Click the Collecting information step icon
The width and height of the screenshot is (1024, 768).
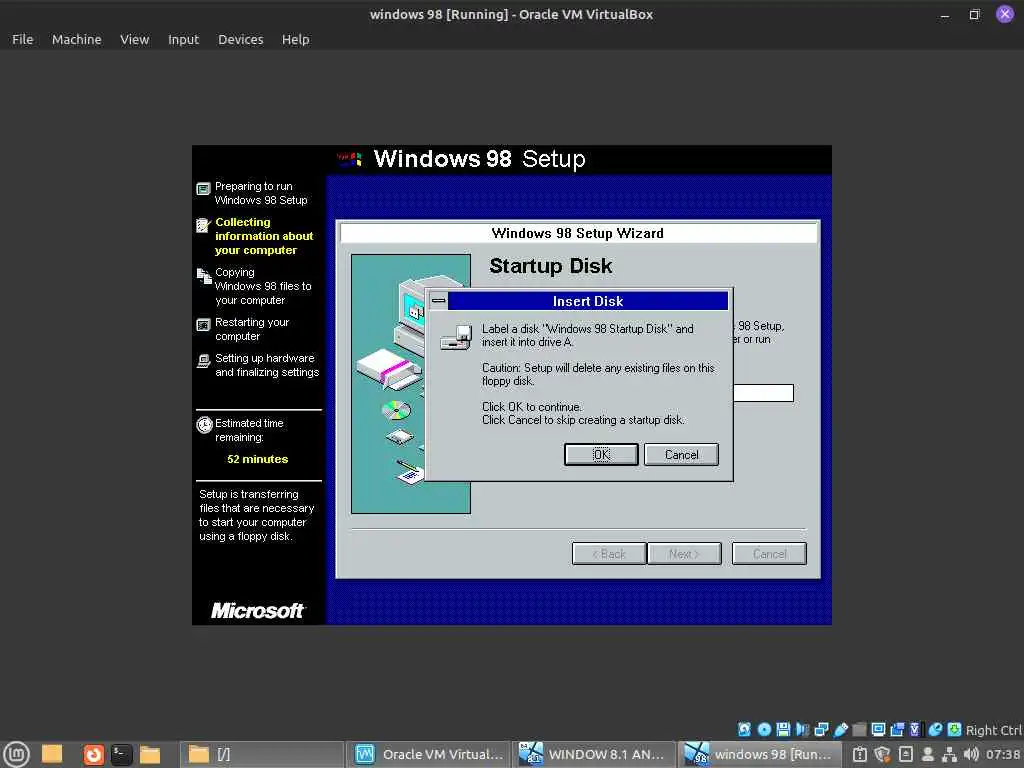(203, 225)
